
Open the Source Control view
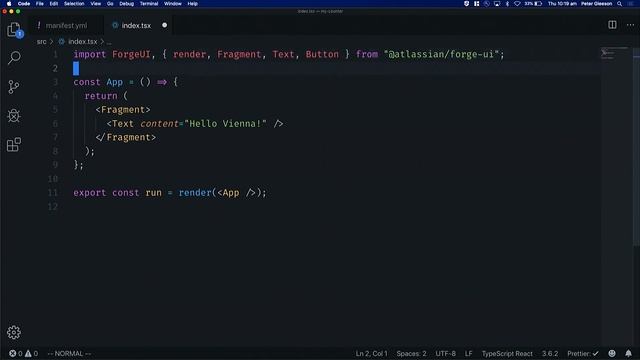(x=14, y=87)
